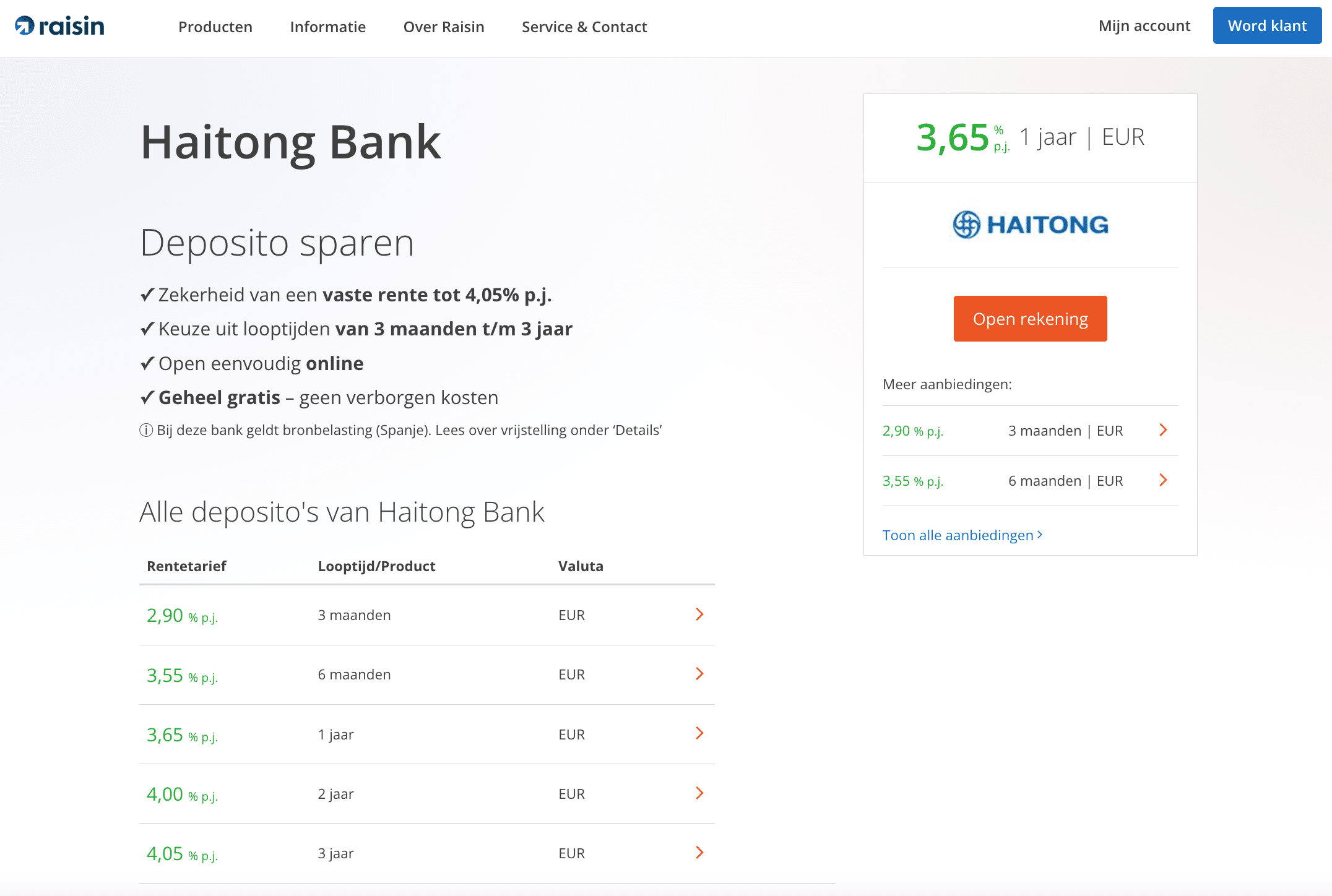Screen dimensions: 1332x896
Task: Click the 3 maanden table cell
Action: tap(354, 615)
